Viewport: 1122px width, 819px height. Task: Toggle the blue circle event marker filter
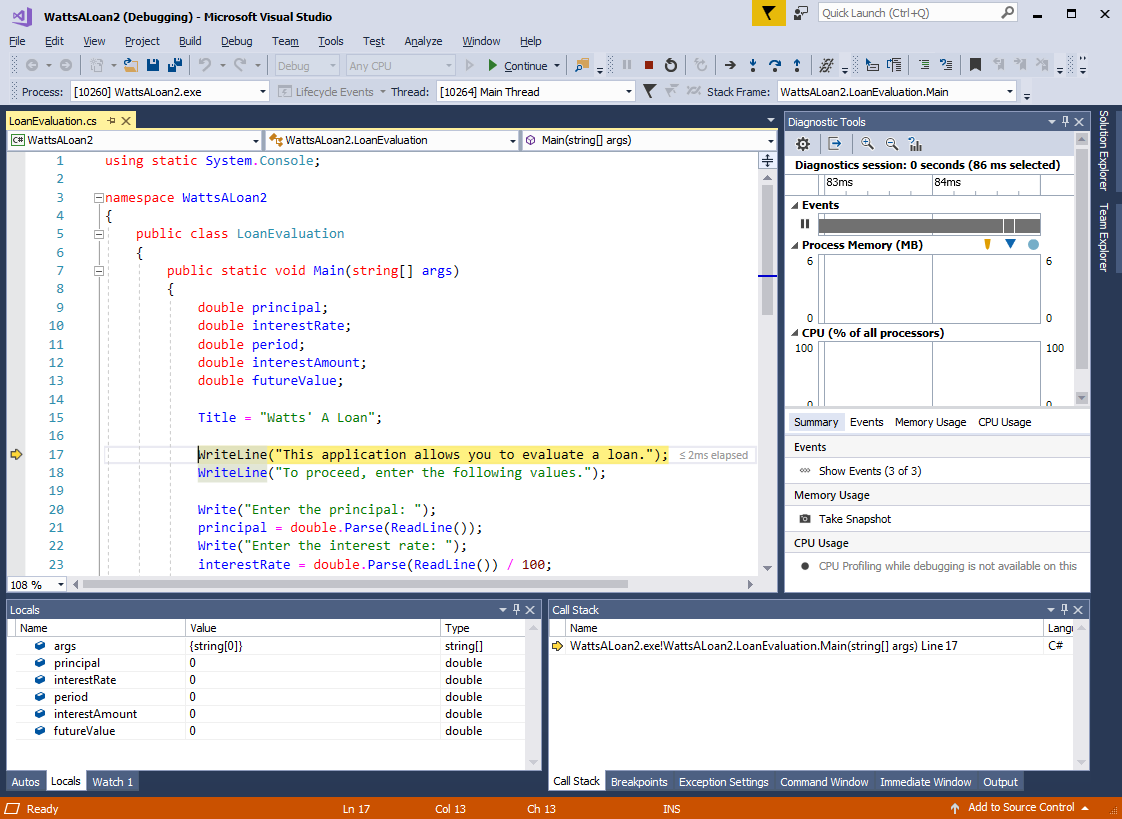[x=1033, y=244]
